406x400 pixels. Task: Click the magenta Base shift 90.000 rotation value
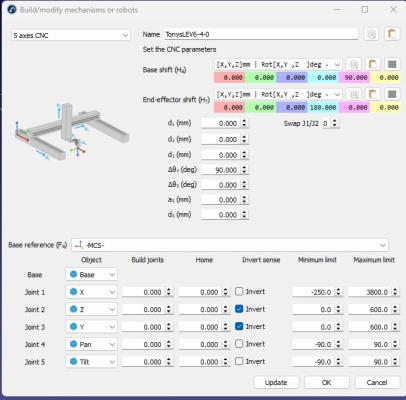click(x=354, y=78)
